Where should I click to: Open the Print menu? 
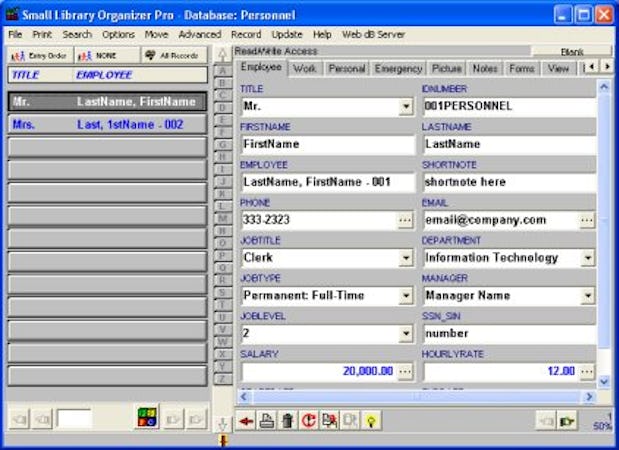42,34
